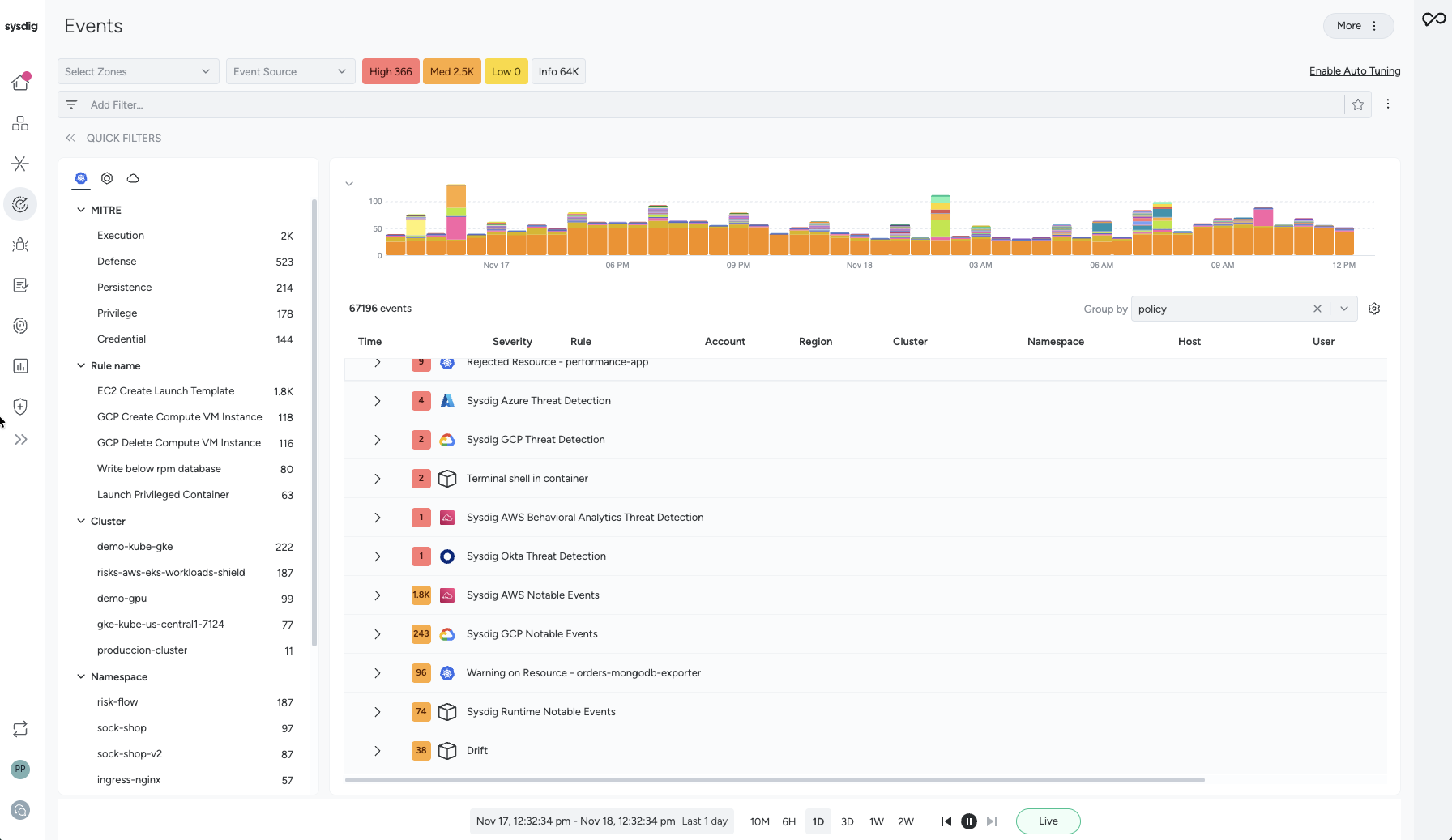The width and height of the screenshot is (1452, 840).
Task: Click the tall chart bar before 03 AM
Action: point(940,225)
